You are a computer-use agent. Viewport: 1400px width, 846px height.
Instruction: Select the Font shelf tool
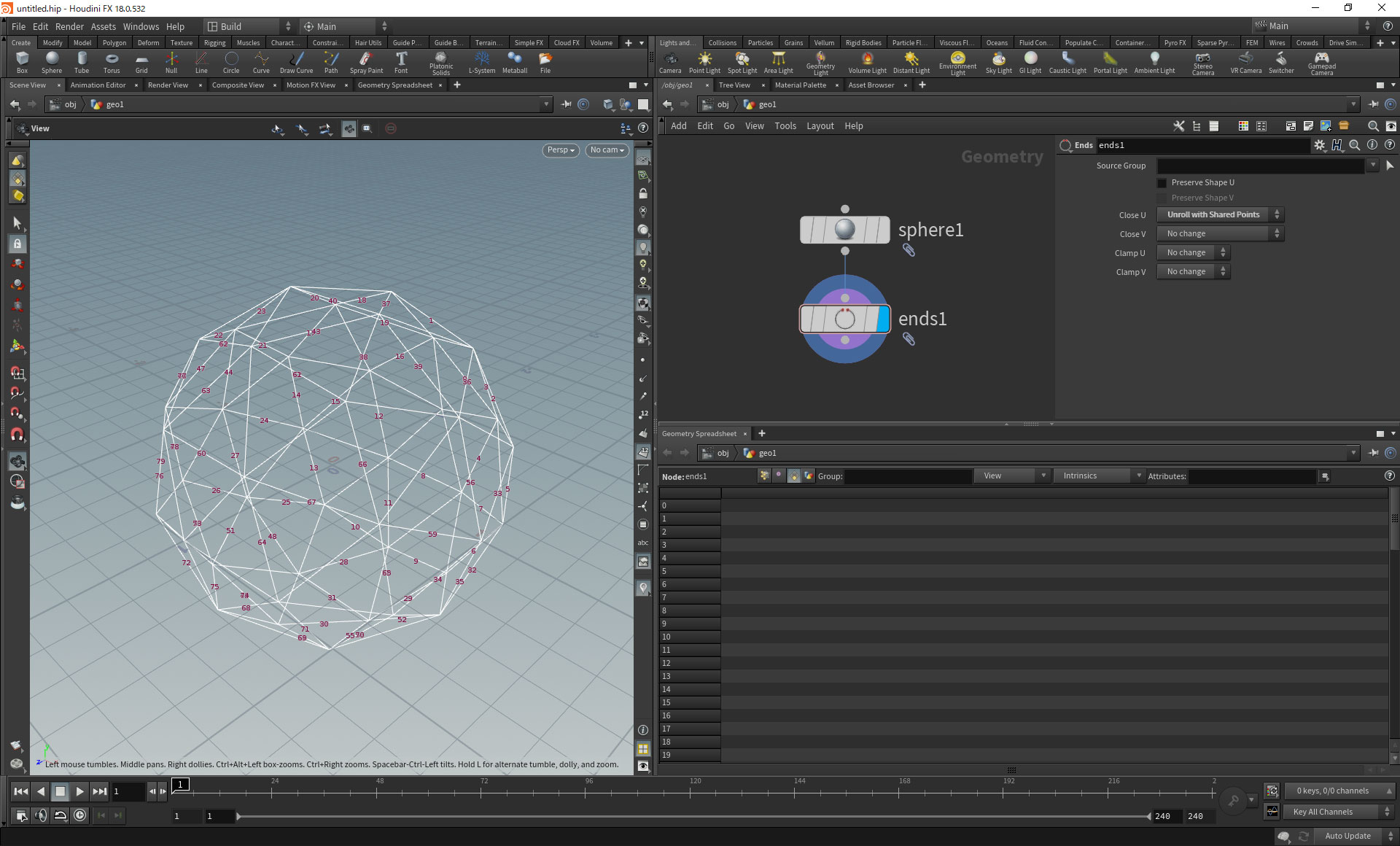pos(401,62)
